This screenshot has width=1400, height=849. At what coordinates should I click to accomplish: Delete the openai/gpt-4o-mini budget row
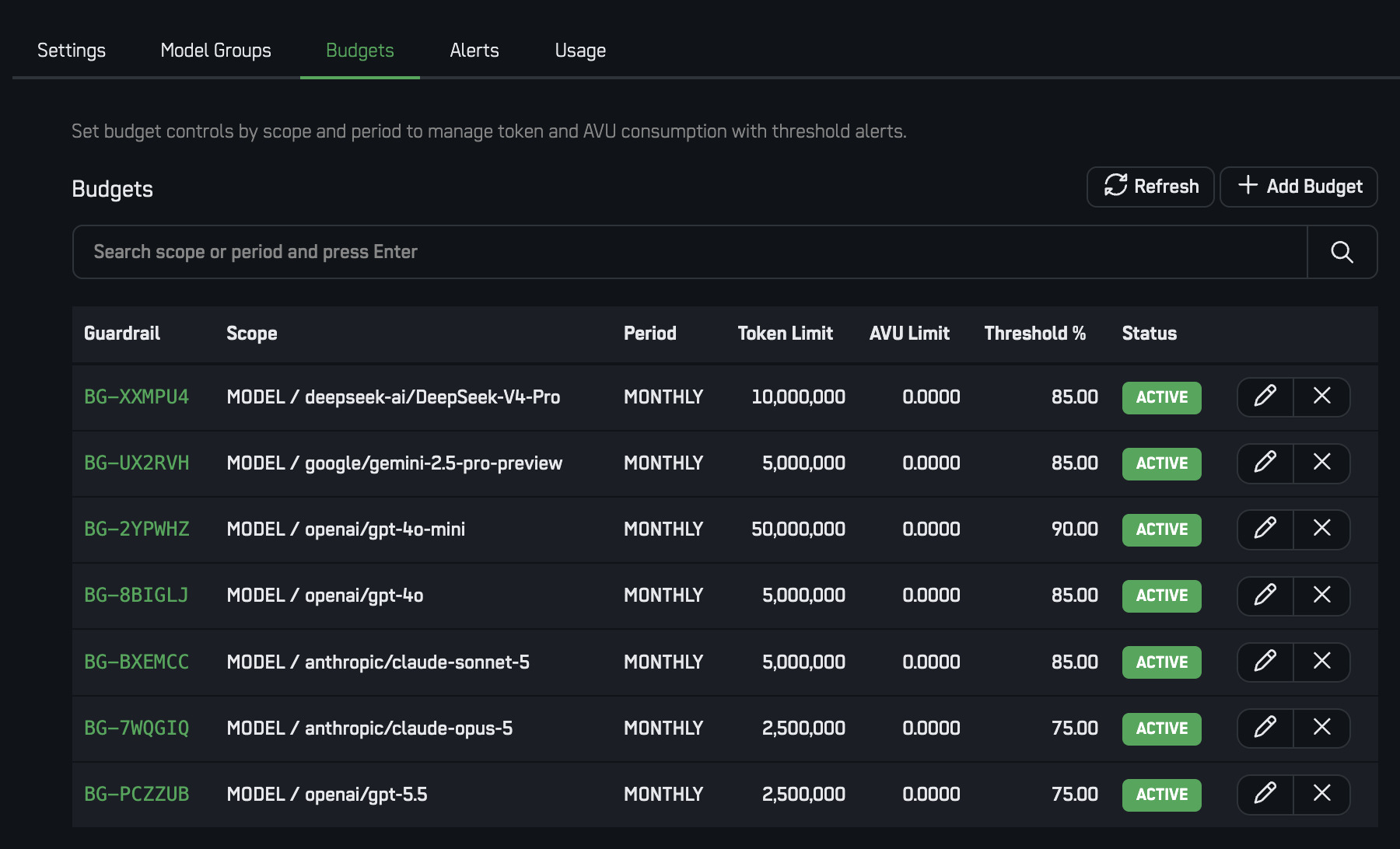point(1322,529)
